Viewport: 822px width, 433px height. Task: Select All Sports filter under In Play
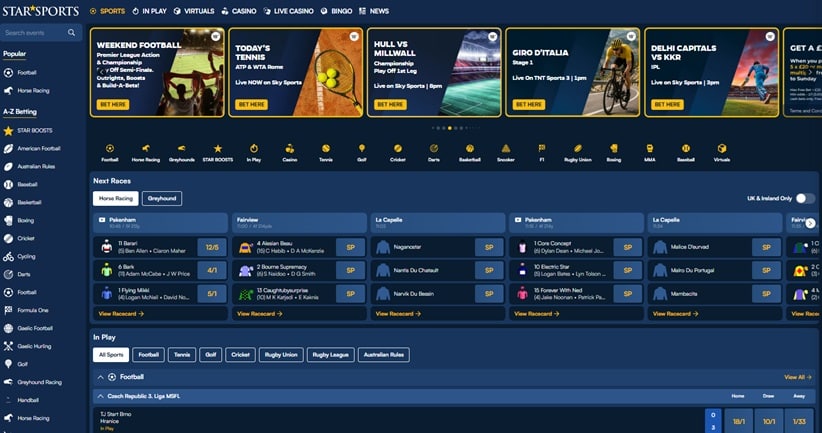coord(111,355)
